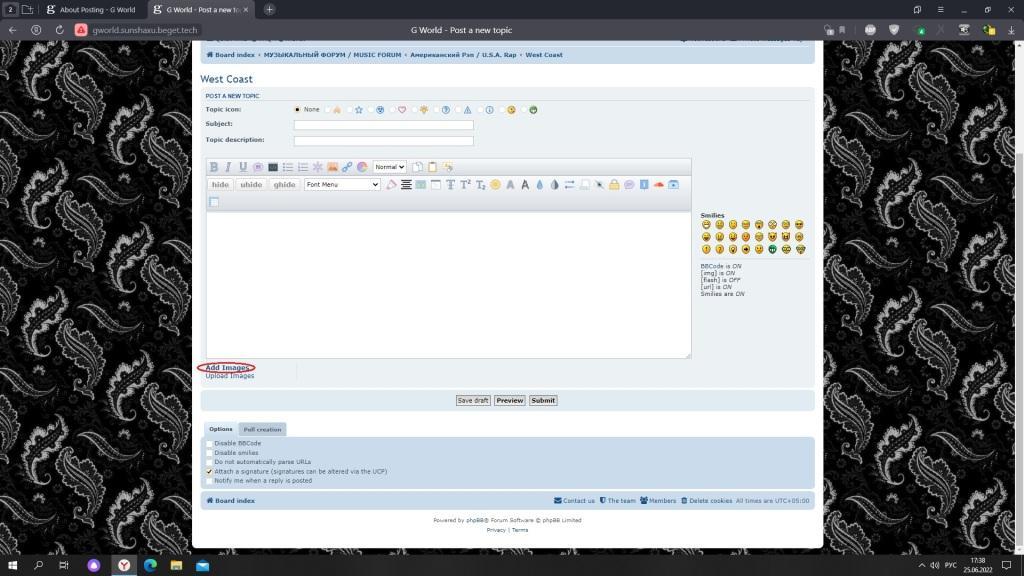This screenshot has width=1024, height=576.
Task: Apply italic formatting in the editor
Action: click(228, 167)
